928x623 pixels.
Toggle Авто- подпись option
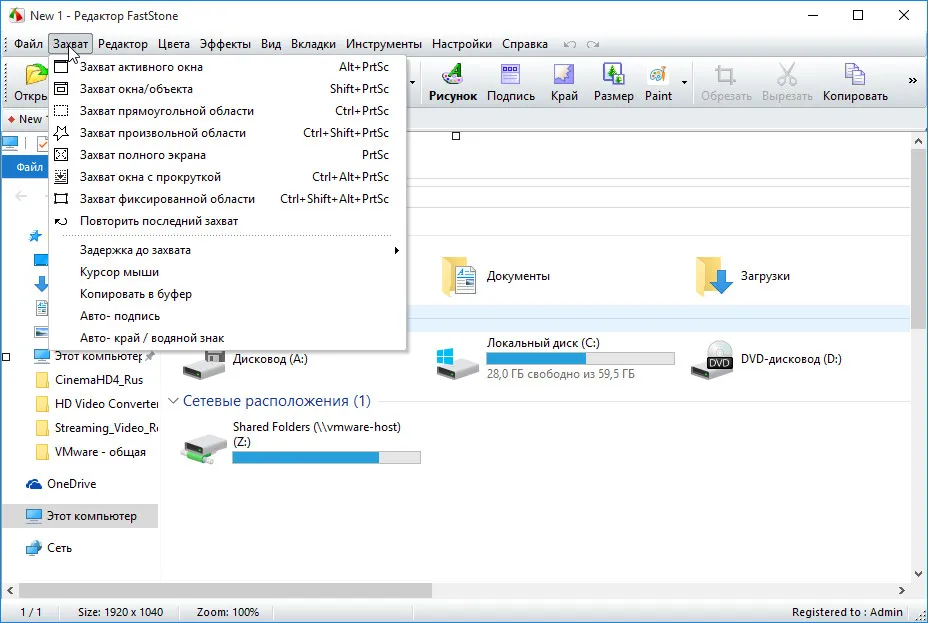coord(227,316)
